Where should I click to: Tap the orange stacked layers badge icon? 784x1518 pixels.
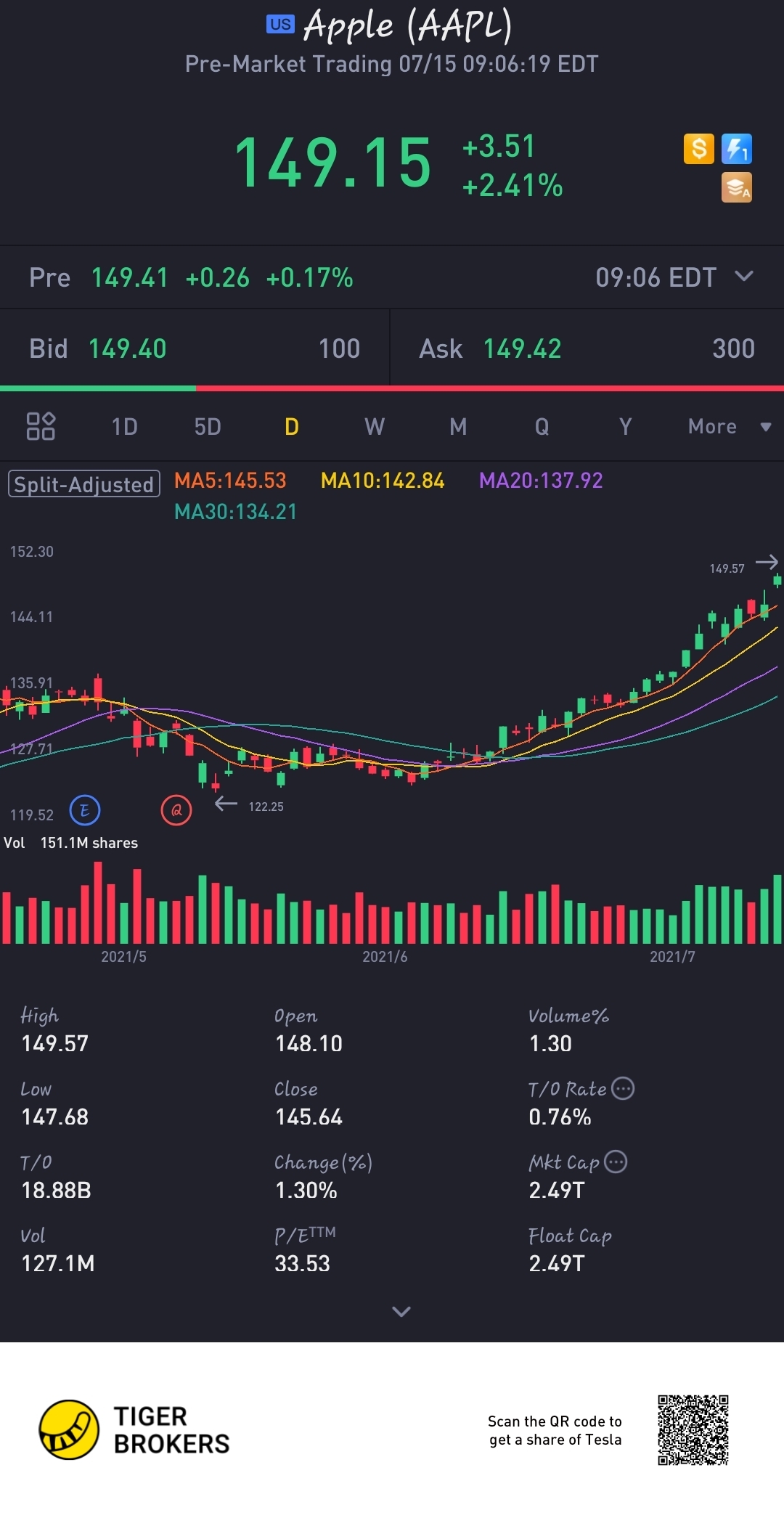pyautogui.click(x=737, y=187)
